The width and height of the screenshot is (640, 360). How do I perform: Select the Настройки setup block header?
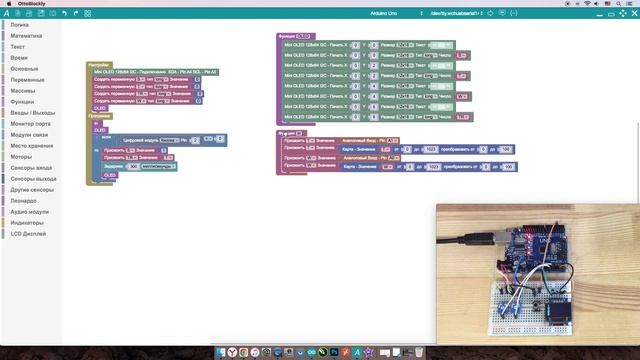pyautogui.click(x=99, y=65)
